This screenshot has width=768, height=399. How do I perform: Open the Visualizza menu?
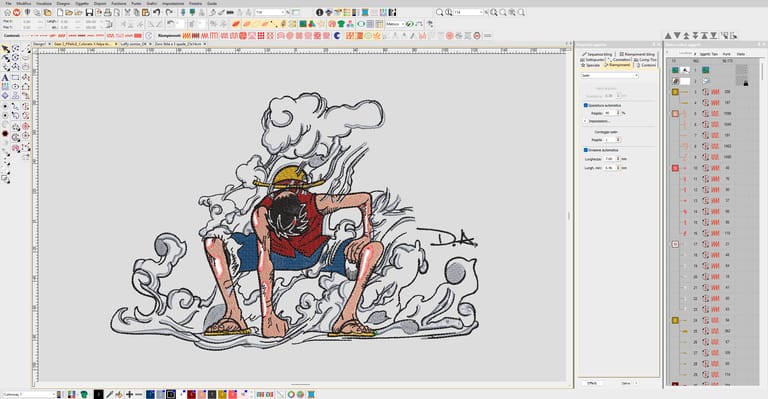[44, 3]
